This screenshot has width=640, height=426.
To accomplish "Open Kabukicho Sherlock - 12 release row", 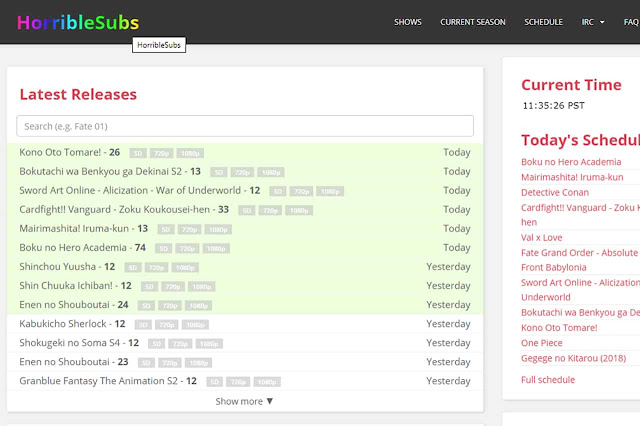I will coord(245,324).
